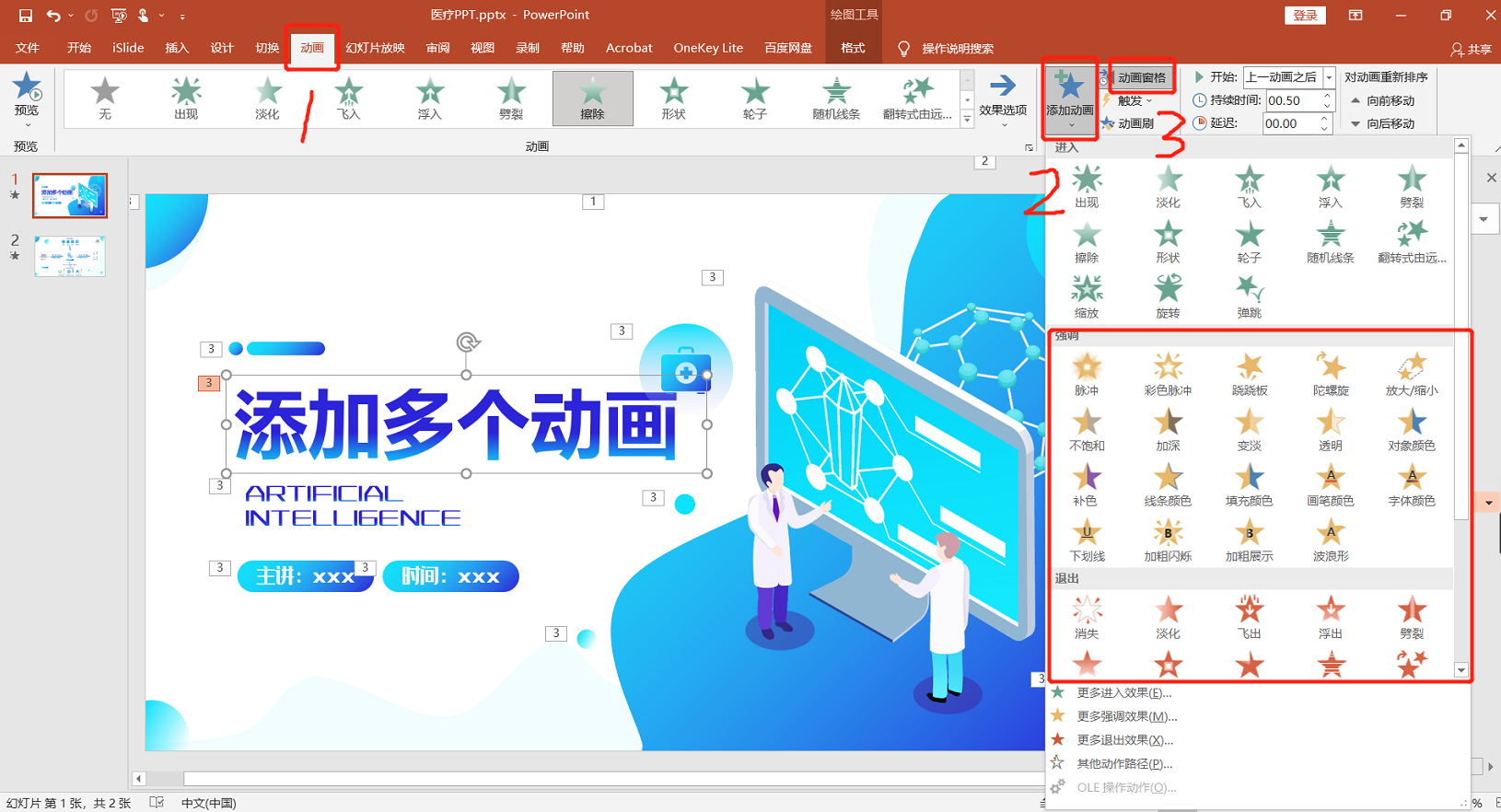This screenshot has width=1501, height=812.
Task: Add 浮出 exit effect
Action: [1330, 618]
